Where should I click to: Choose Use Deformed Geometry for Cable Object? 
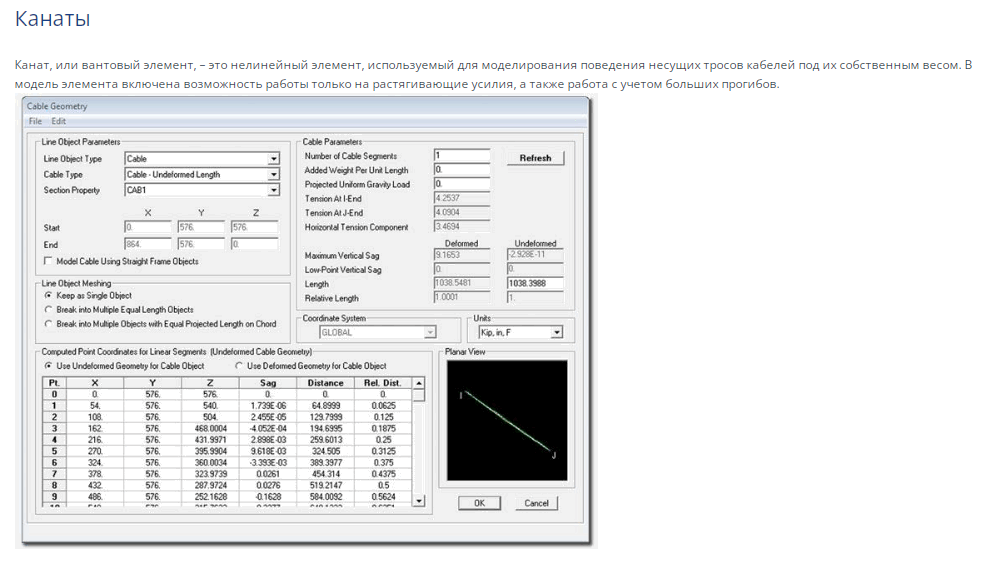[x=238, y=366]
